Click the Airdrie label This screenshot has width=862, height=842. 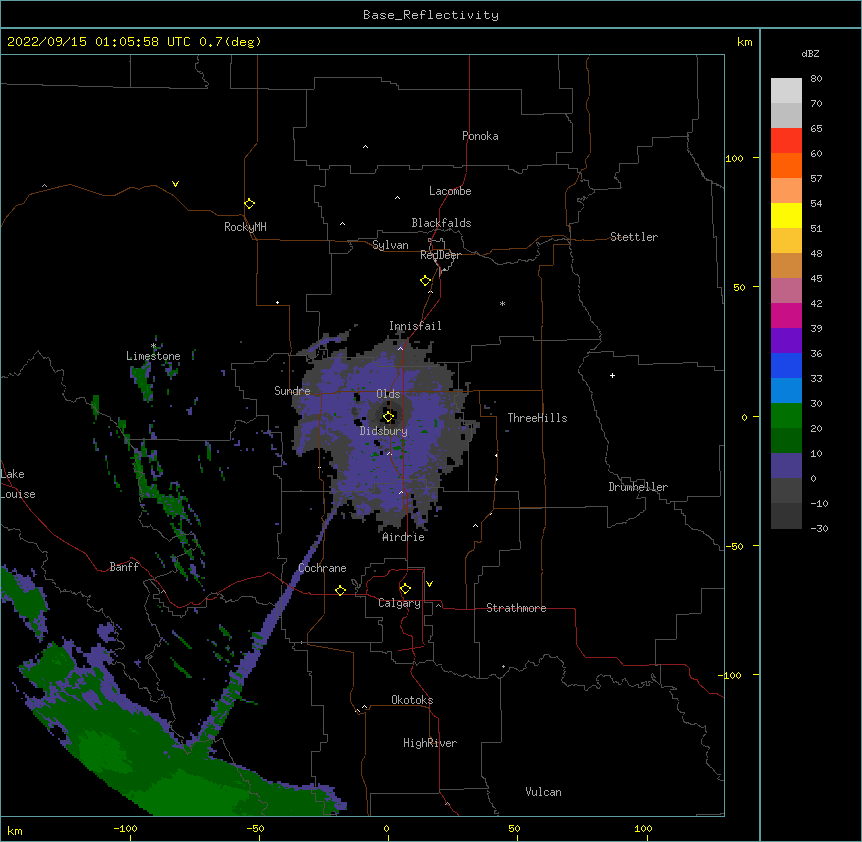pyautogui.click(x=403, y=537)
